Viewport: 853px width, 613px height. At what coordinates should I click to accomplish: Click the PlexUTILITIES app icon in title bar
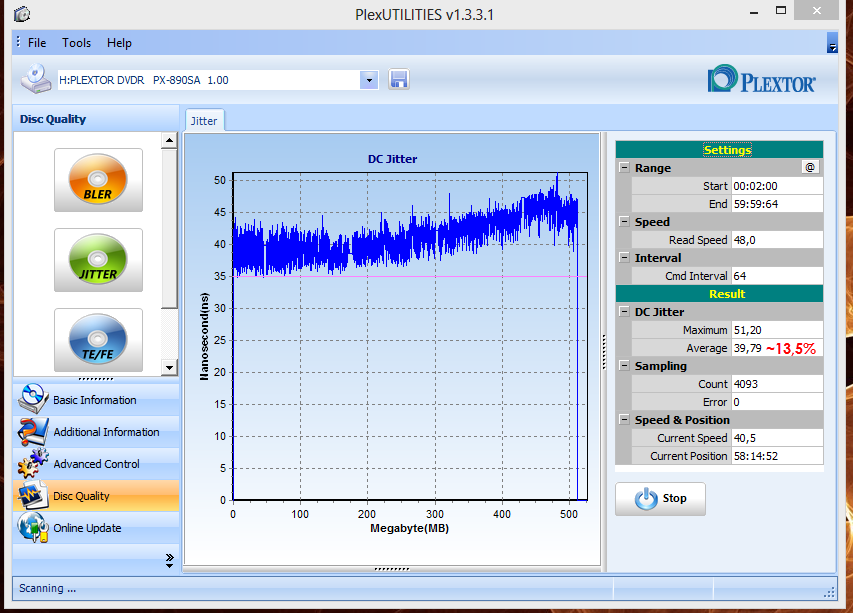[x=22, y=14]
